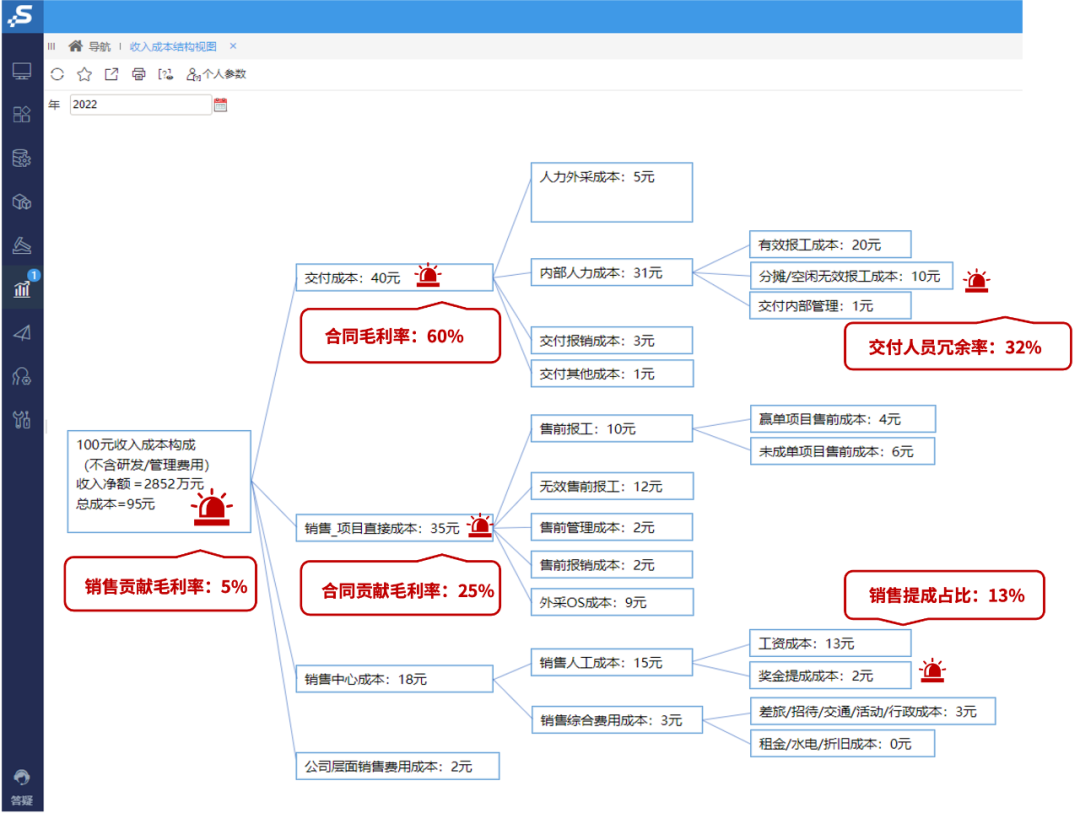This screenshot has width=1080, height=813.
Task: Open 个人参数 personal parameters
Action: click(215, 74)
